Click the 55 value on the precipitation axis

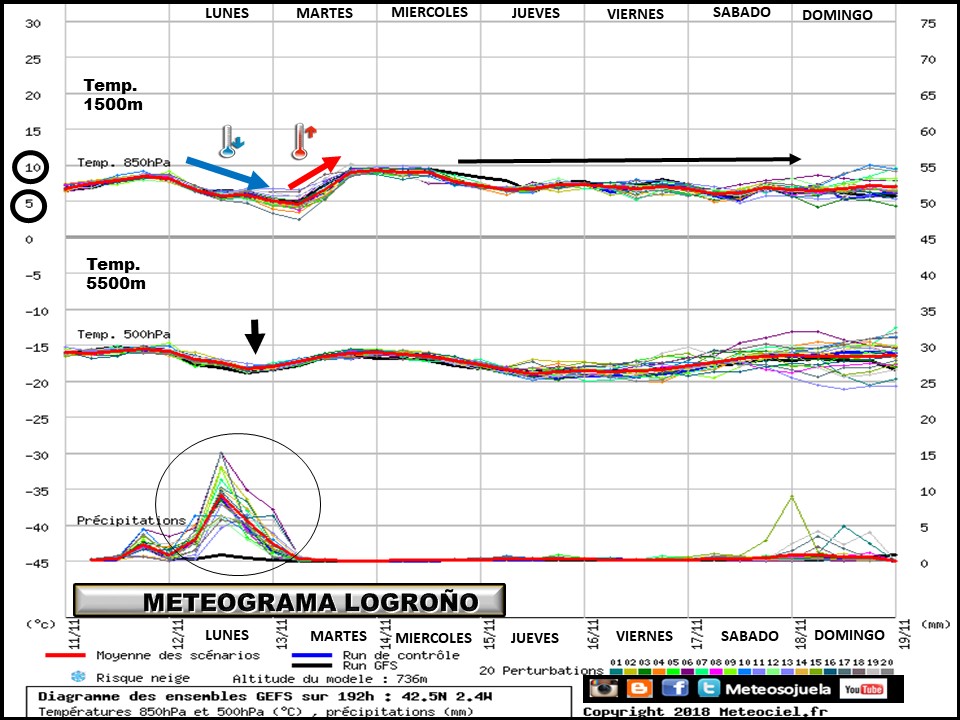928,167
